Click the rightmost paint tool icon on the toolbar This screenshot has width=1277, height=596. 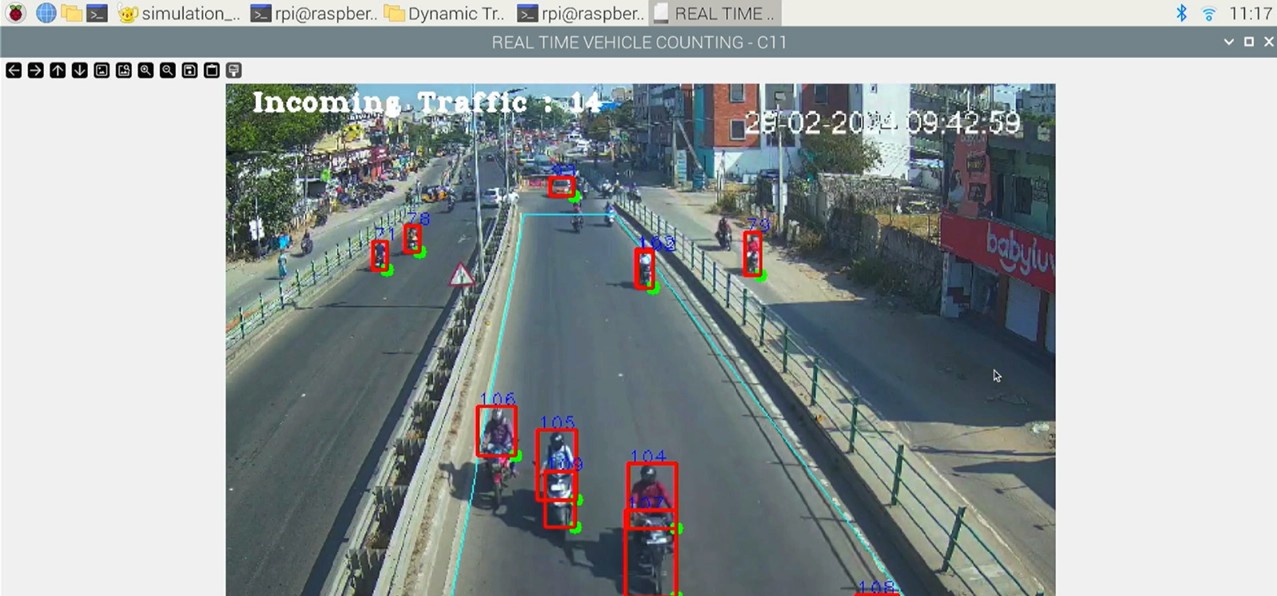pos(233,70)
